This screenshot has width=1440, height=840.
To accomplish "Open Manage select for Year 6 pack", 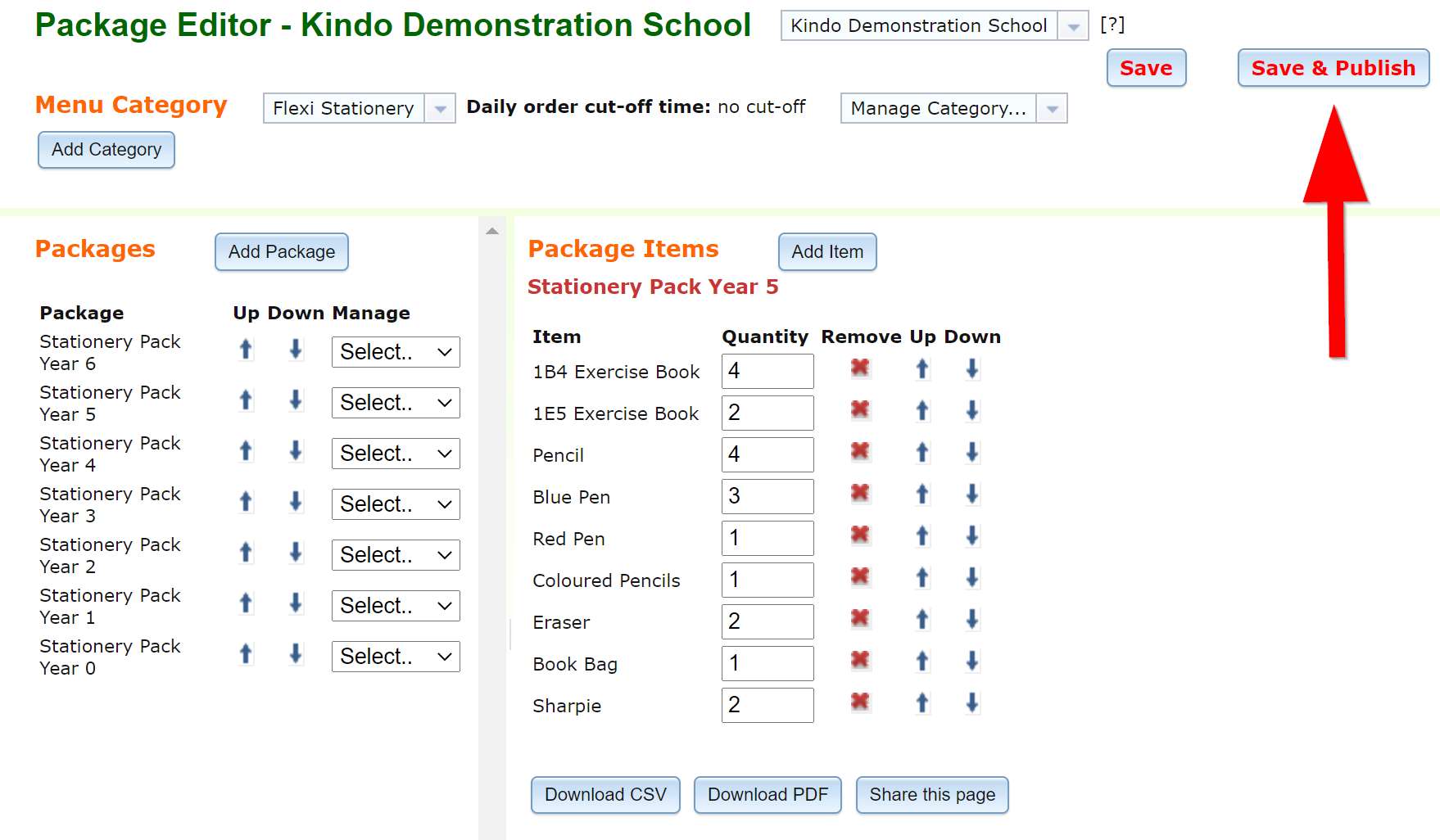I will tap(396, 352).
